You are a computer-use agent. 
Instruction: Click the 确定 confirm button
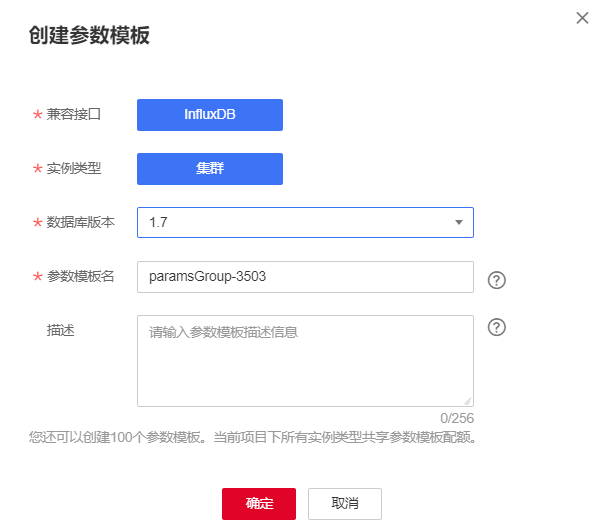click(259, 504)
